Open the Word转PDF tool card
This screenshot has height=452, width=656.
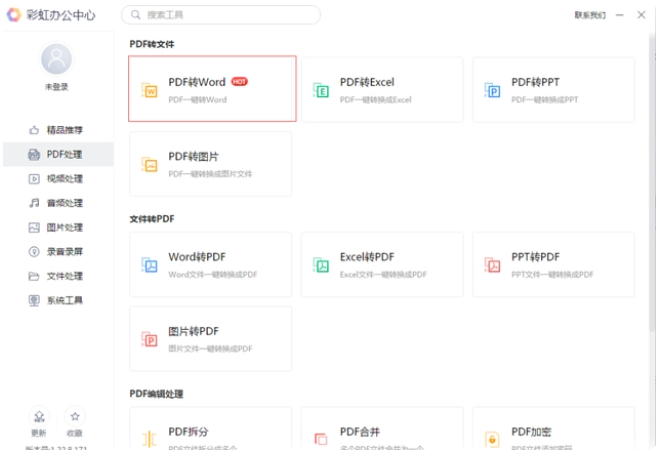click(x=210, y=265)
